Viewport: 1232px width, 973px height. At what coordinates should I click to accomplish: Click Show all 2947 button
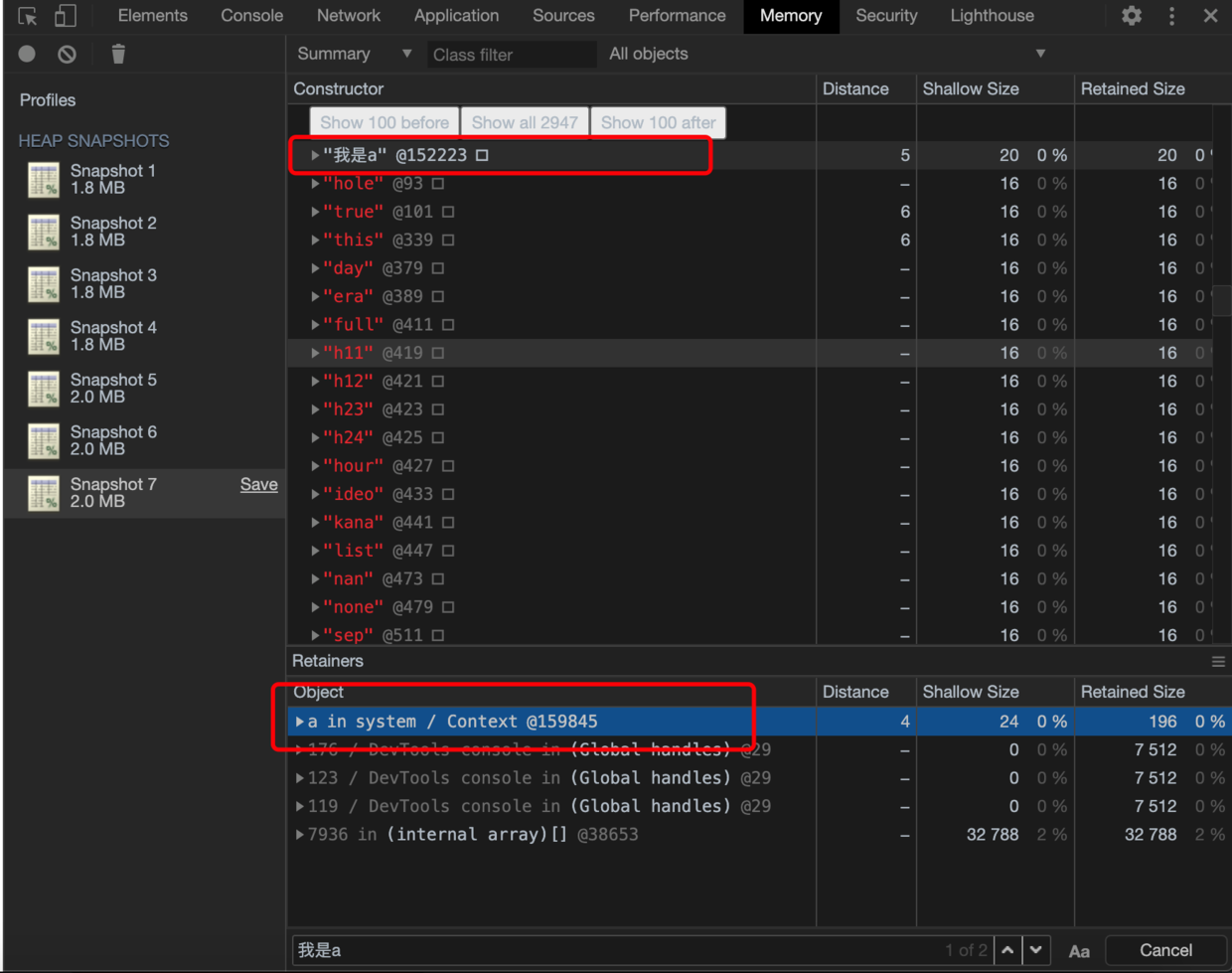pos(525,122)
